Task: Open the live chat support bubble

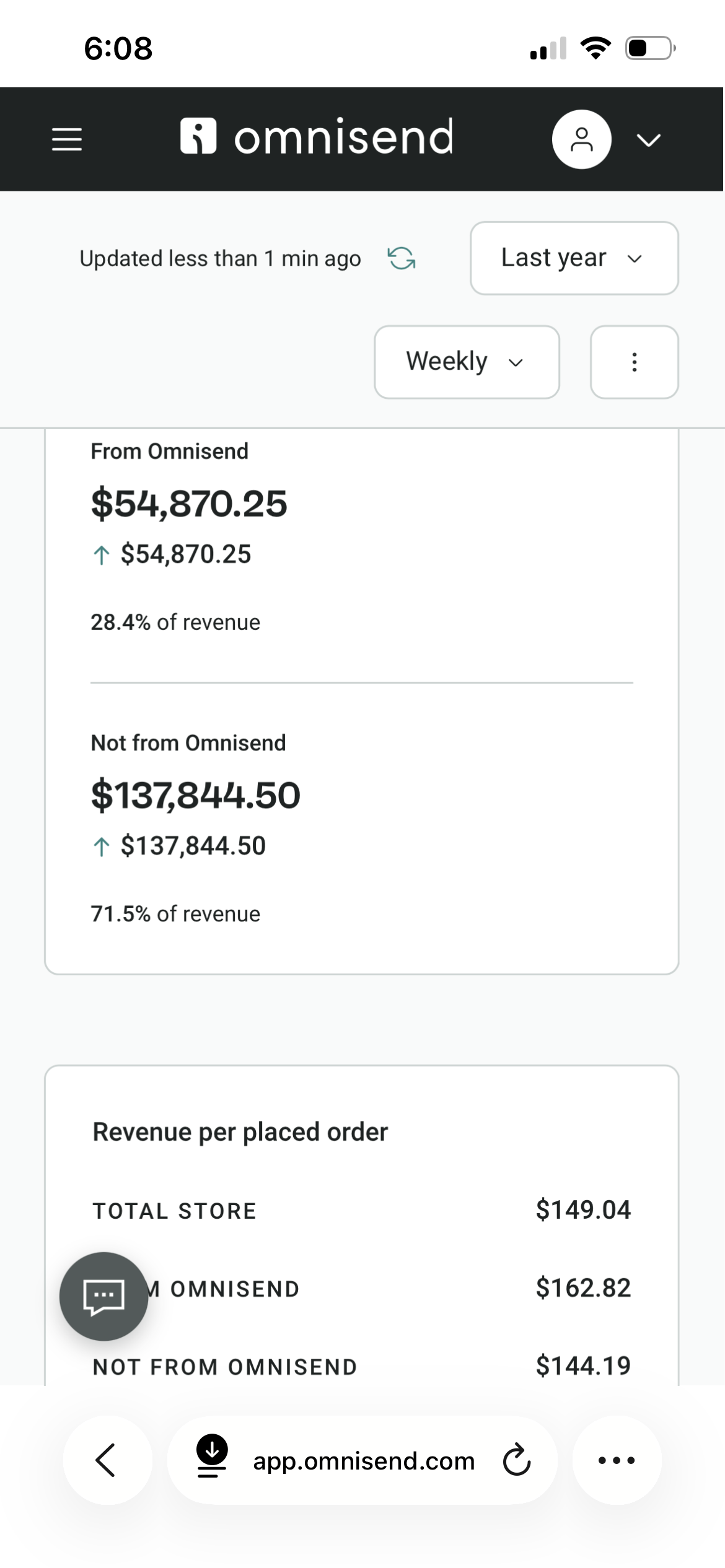Action: point(103,1296)
